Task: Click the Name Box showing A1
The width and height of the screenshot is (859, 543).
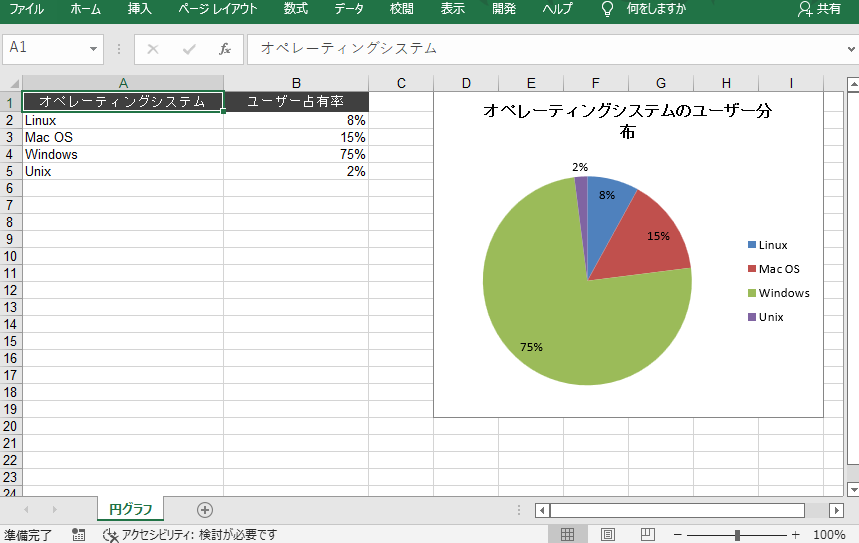Action: pyautogui.click(x=44, y=49)
